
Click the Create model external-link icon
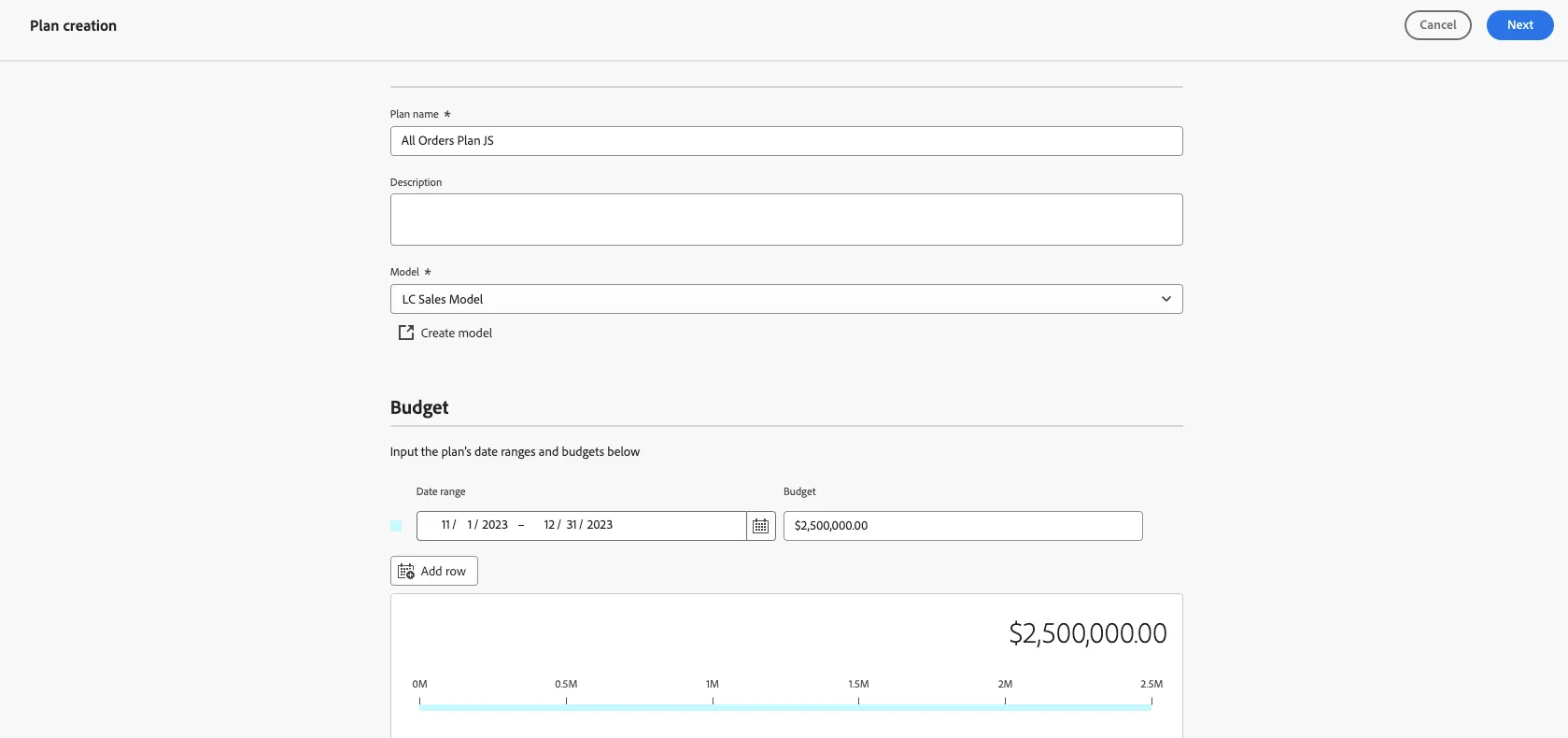click(x=406, y=333)
